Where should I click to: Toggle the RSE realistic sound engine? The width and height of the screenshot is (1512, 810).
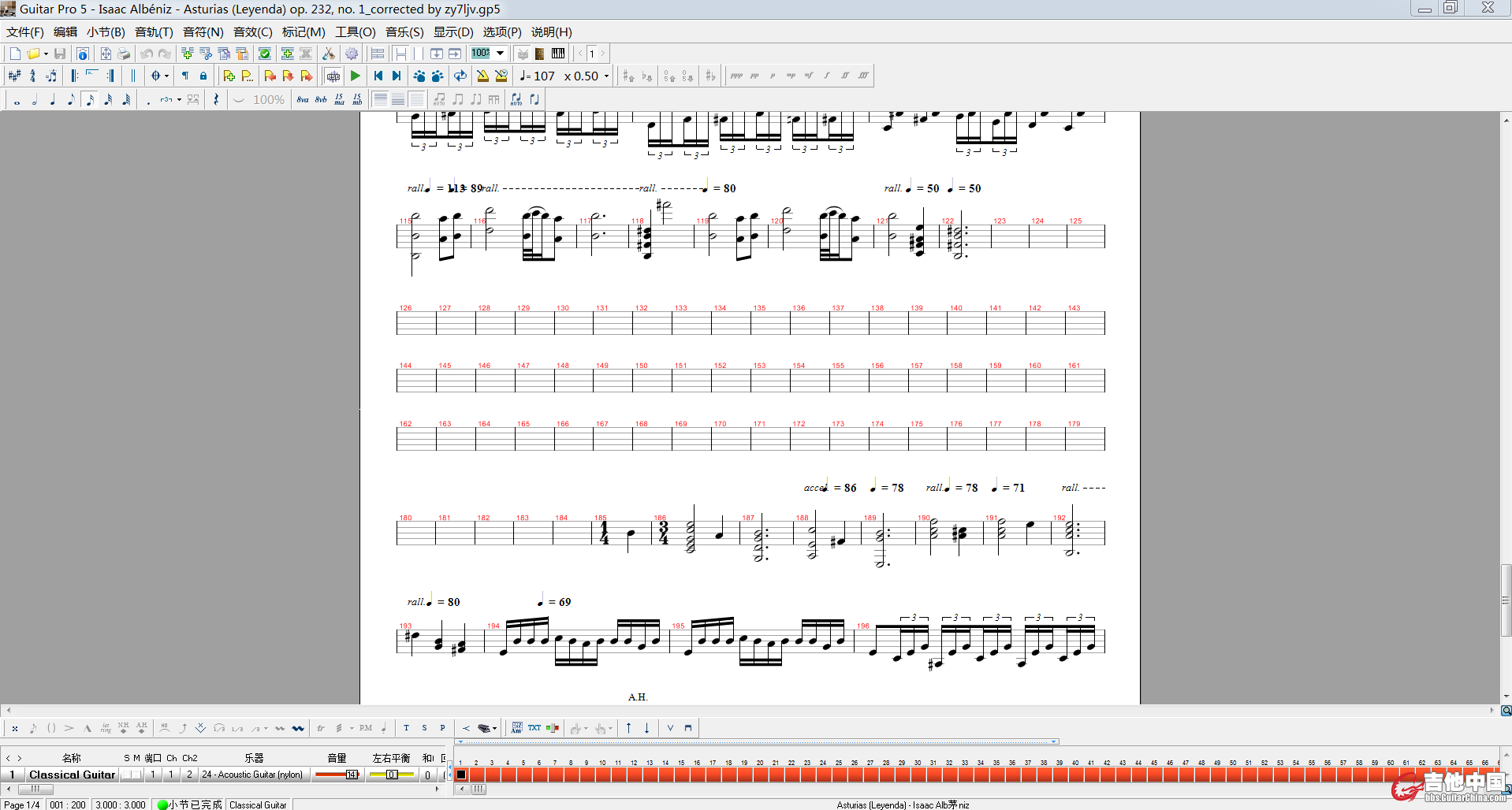tap(333, 76)
